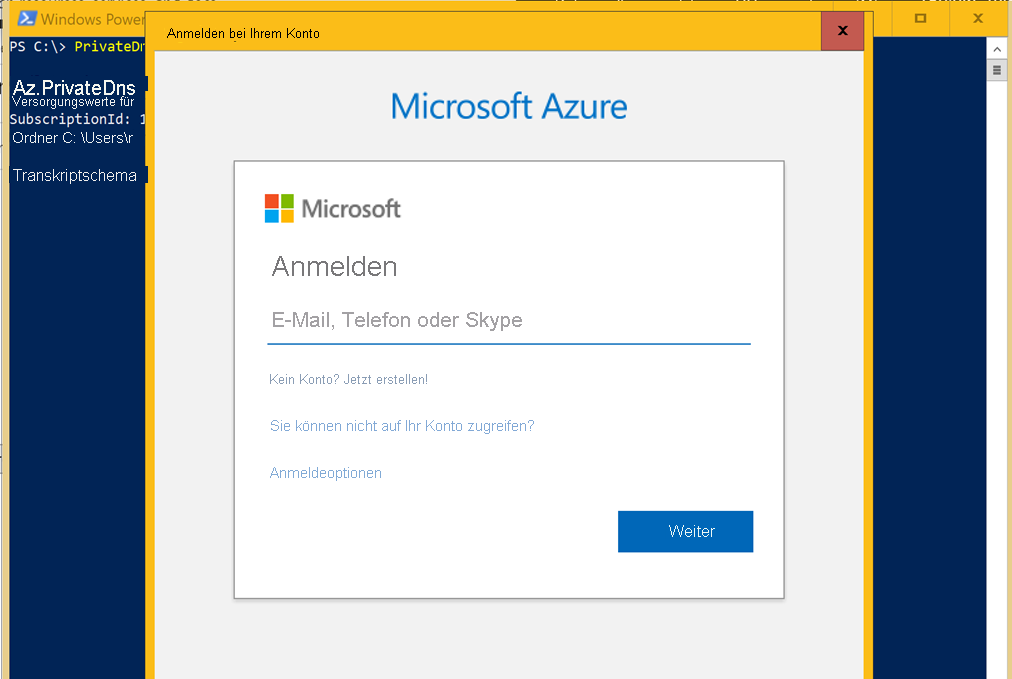This screenshot has height=679, width=1012.
Task: Open 'Sie können nicht auf Ihr Konto zugreifen?' link
Action: pos(402,426)
